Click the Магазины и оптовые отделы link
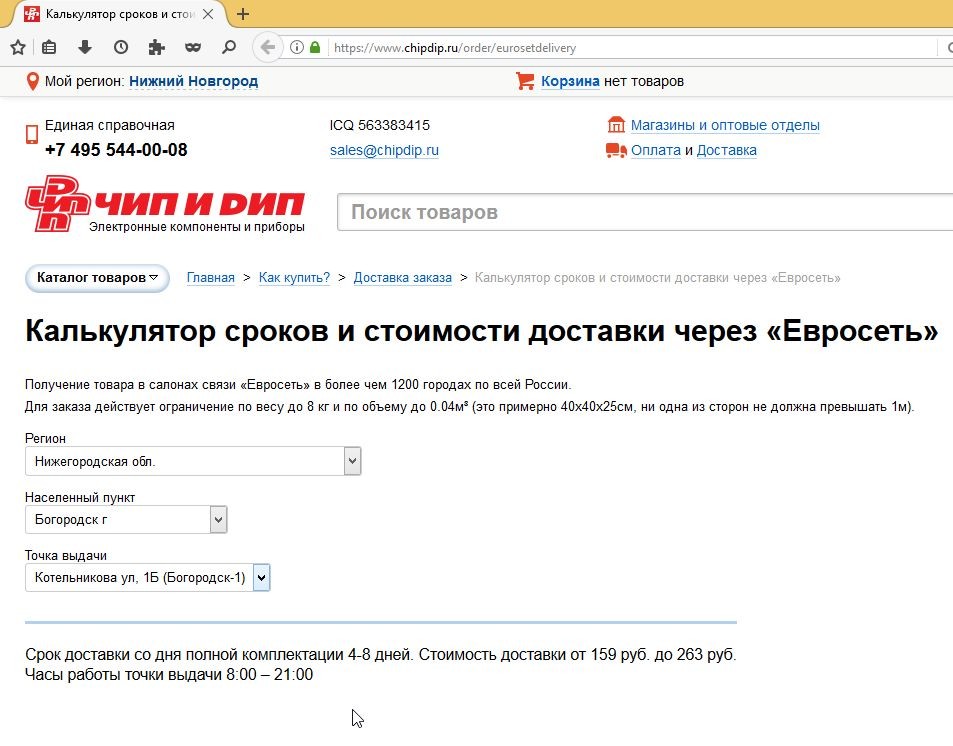953x746 pixels. click(x=724, y=125)
